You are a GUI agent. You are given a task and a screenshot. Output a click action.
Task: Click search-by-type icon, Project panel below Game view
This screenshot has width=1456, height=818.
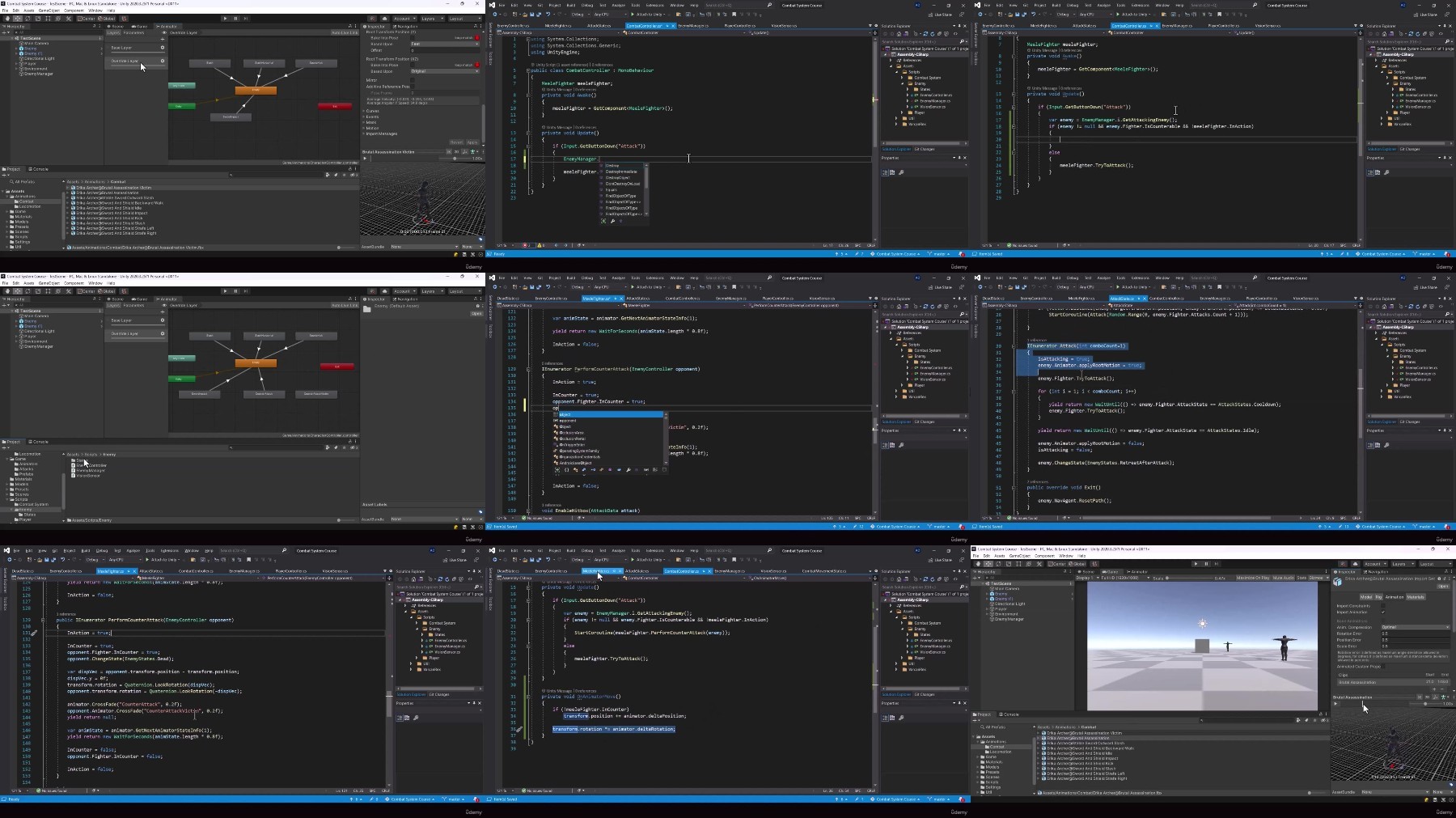[1298, 720]
